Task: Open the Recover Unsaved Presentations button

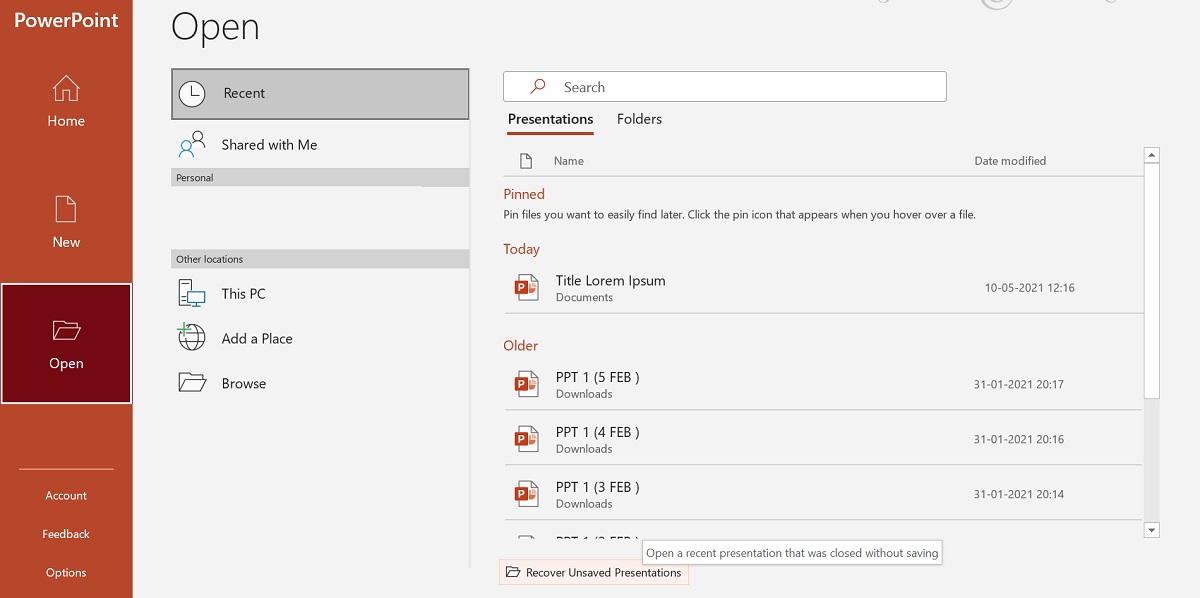Action: 594,572
